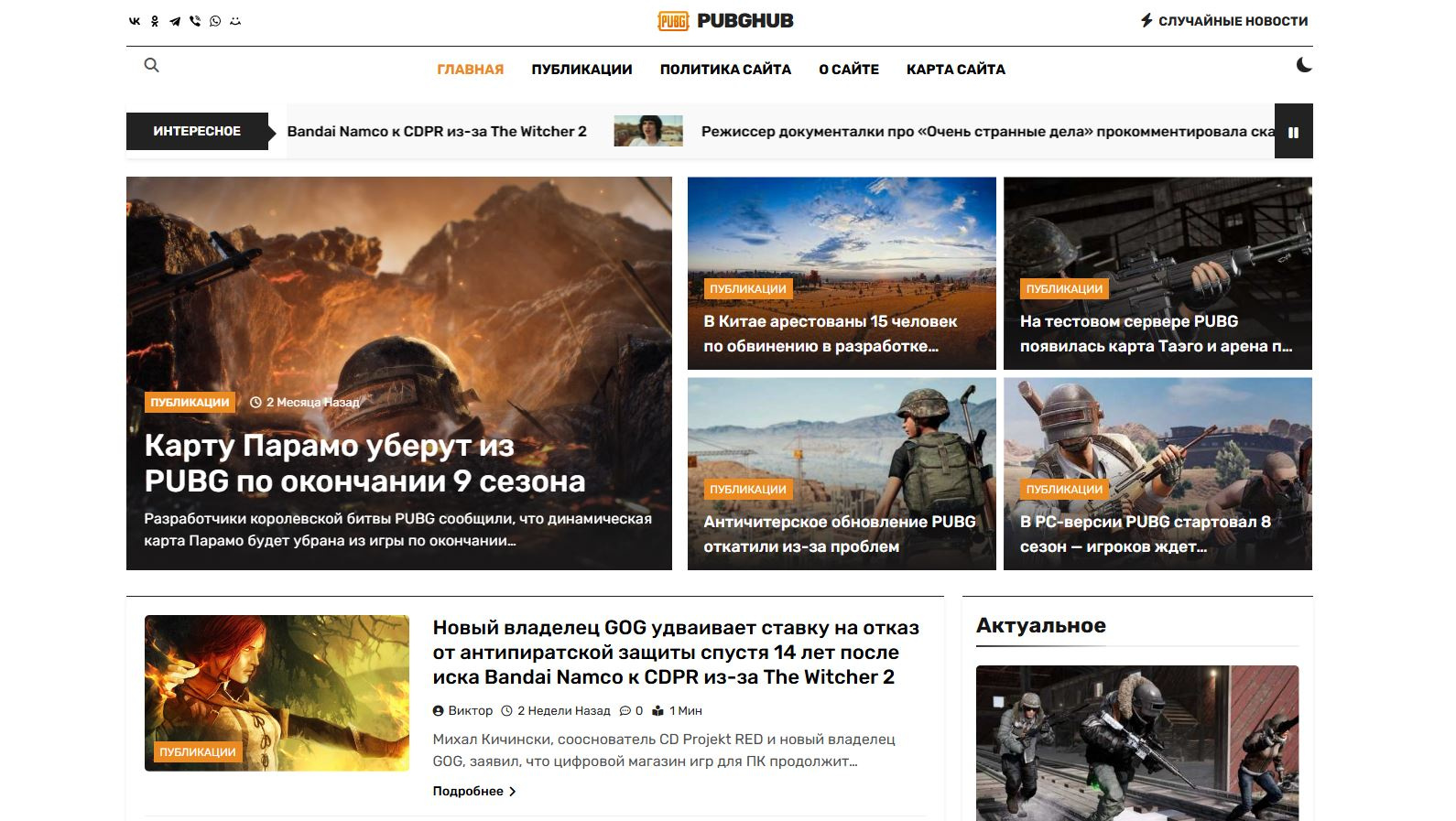Open «Античитерское обновление PUBG откатили» article
The height and width of the screenshot is (821, 1456).
(840, 535)
